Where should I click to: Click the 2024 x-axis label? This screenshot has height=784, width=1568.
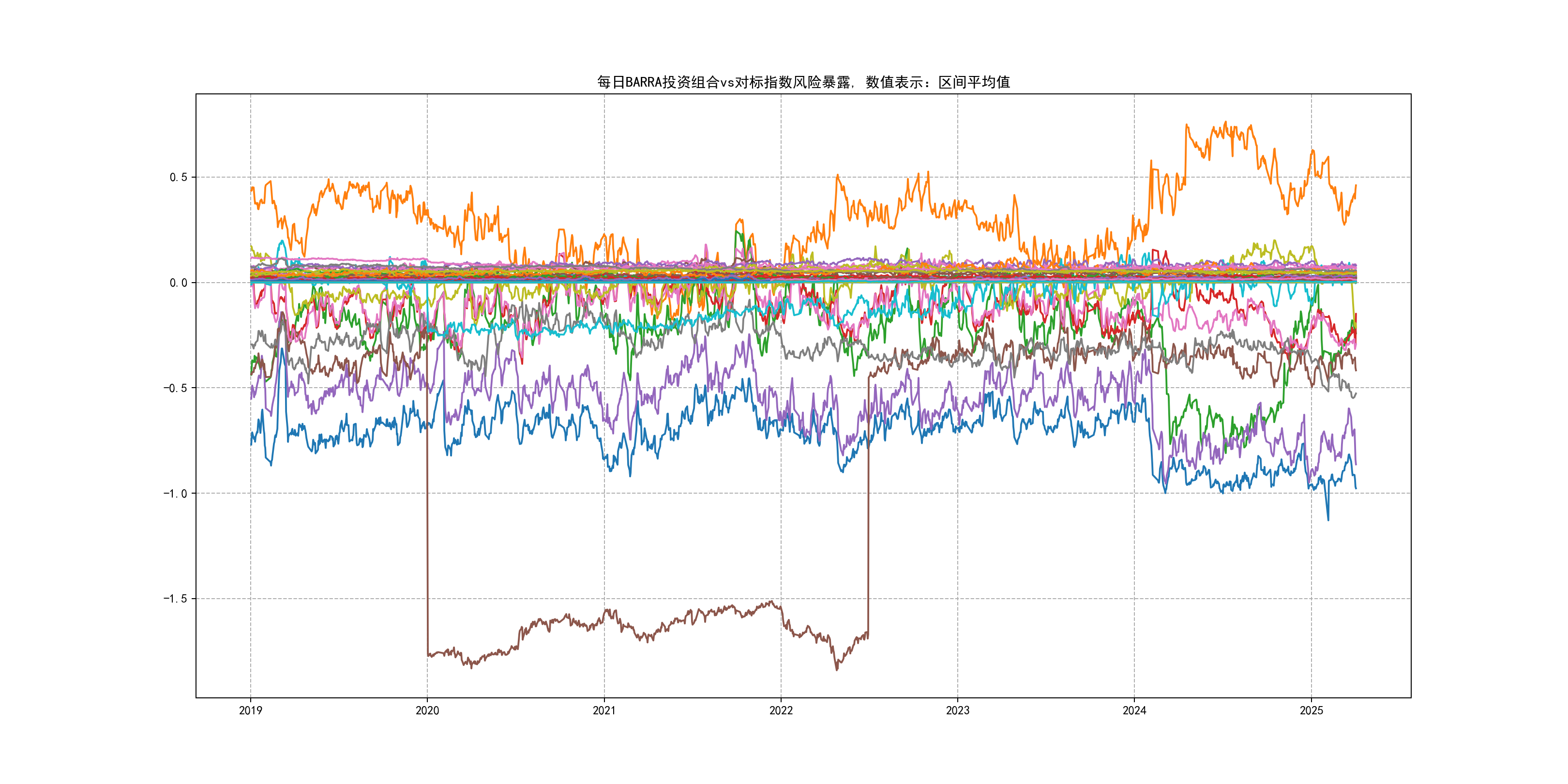coord(1134,710)
